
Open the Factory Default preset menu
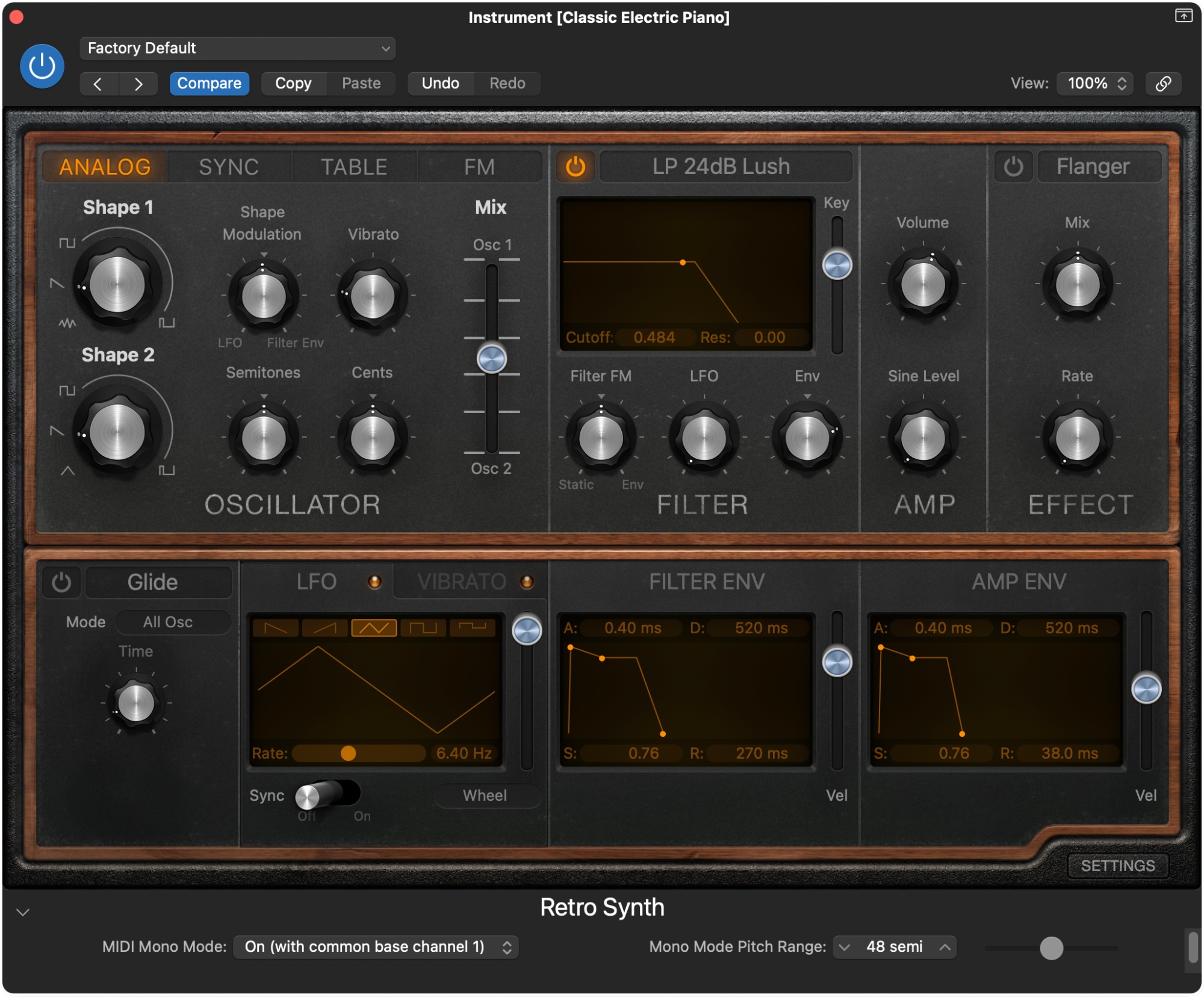tap(237, 48)
